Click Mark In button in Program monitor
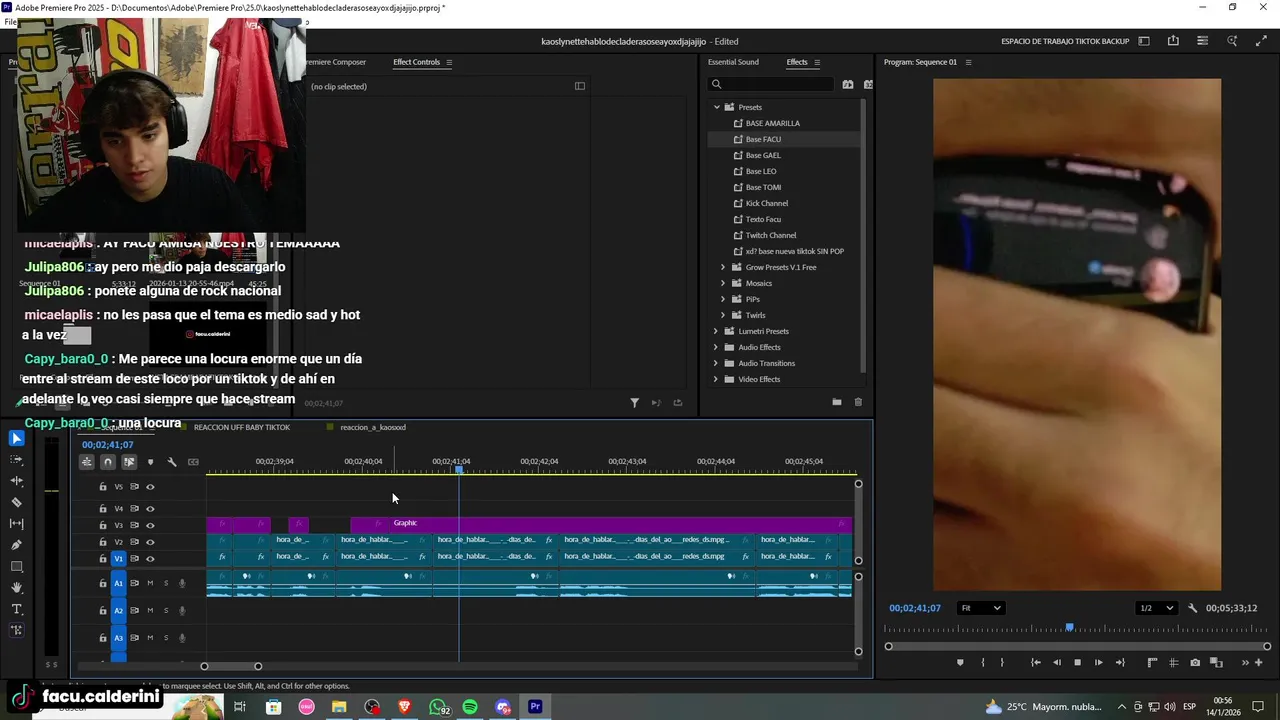Image resolution: width=1280 pixels, height=720 pixels. (982, 662)
